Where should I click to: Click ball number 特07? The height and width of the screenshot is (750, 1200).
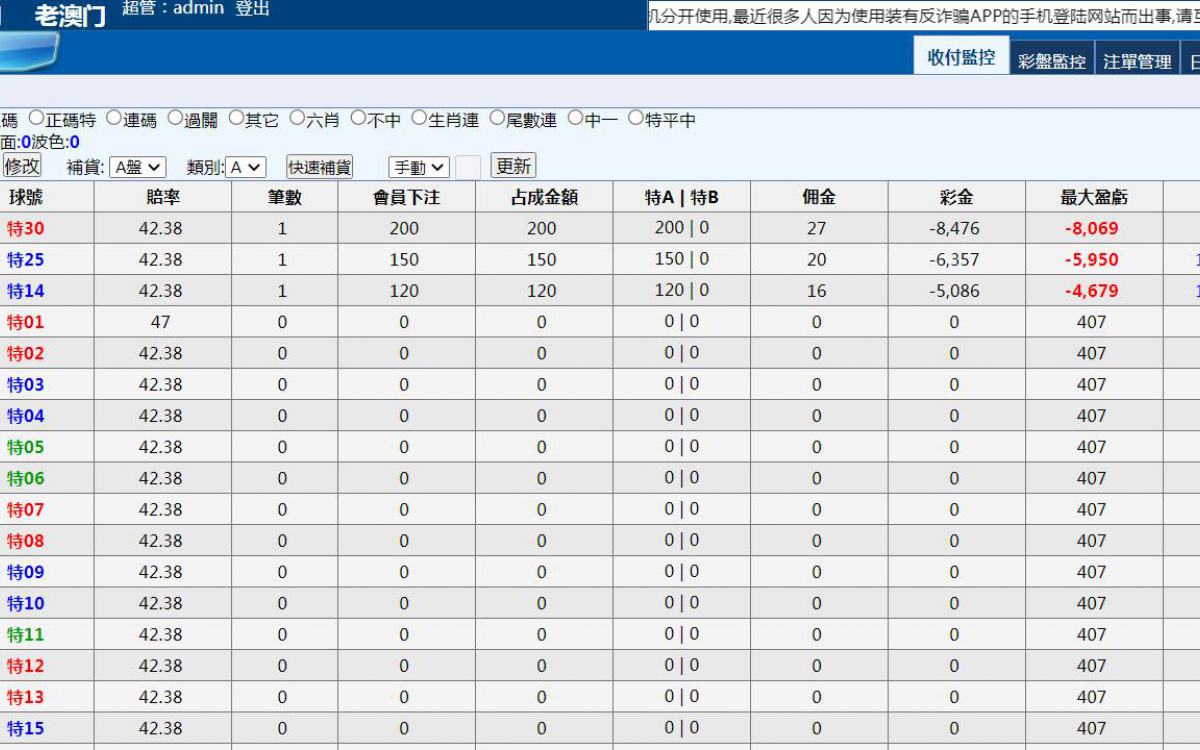click(26, 509)
